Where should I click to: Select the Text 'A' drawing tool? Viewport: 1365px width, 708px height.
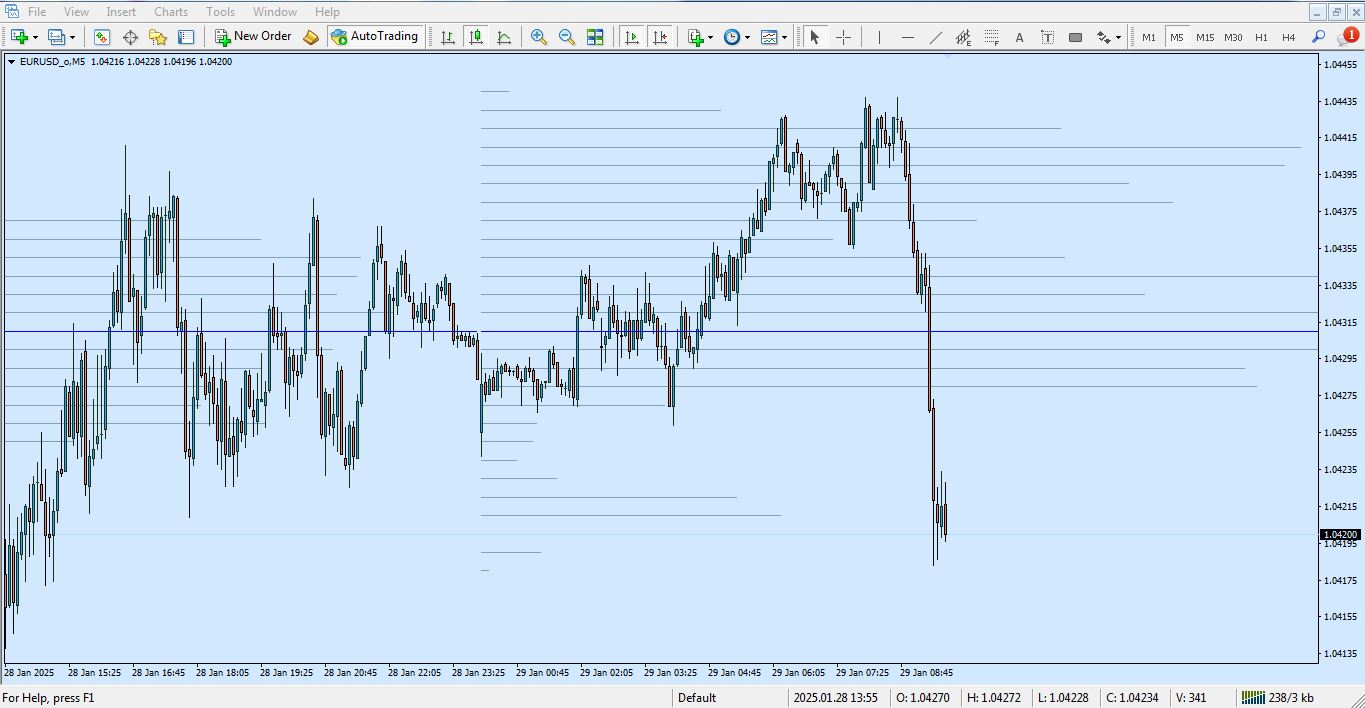click(1019, 37)
